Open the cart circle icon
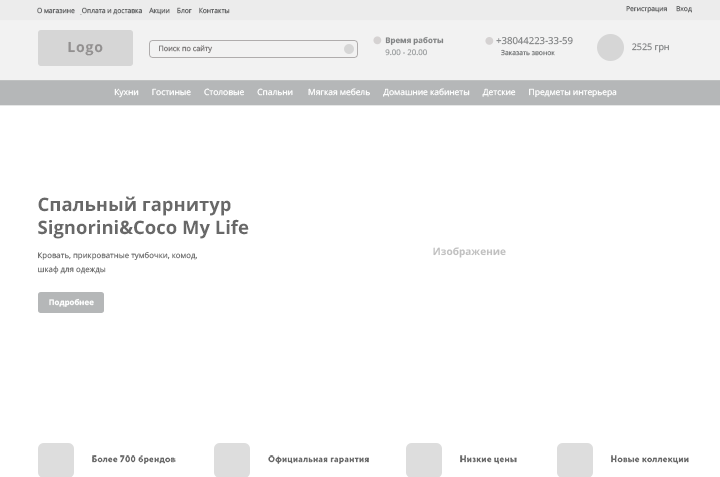Screen dimensions: 720x477 tap(610, 47)
